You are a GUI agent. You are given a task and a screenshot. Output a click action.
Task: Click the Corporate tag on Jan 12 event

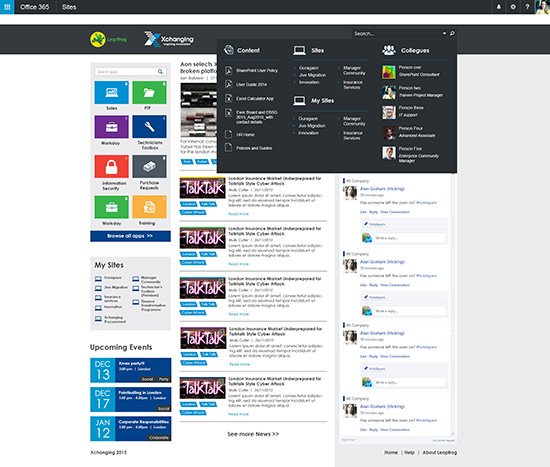(159, 438)
